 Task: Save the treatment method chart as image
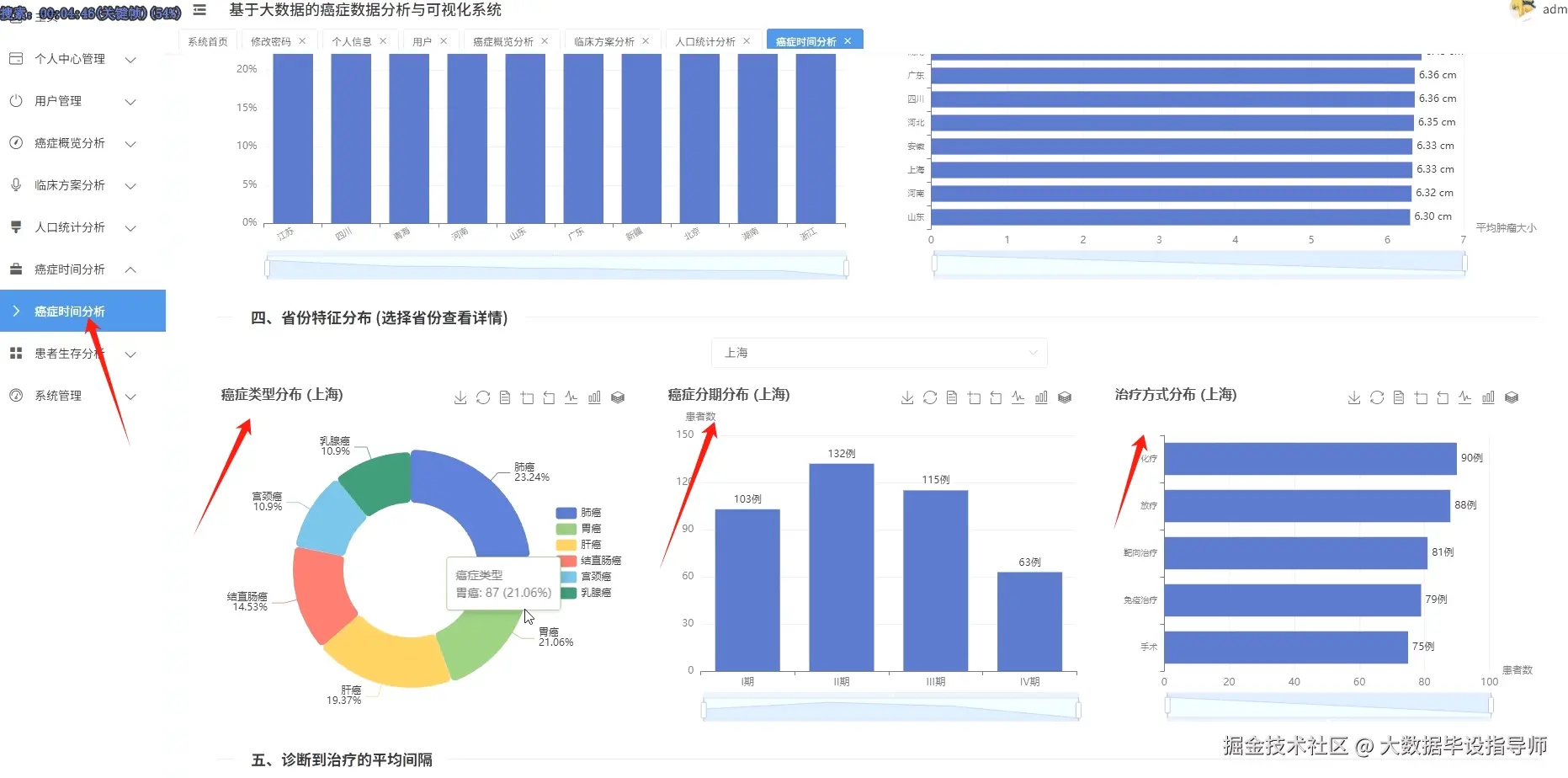pyautogui.click(x=1354, y=397)
